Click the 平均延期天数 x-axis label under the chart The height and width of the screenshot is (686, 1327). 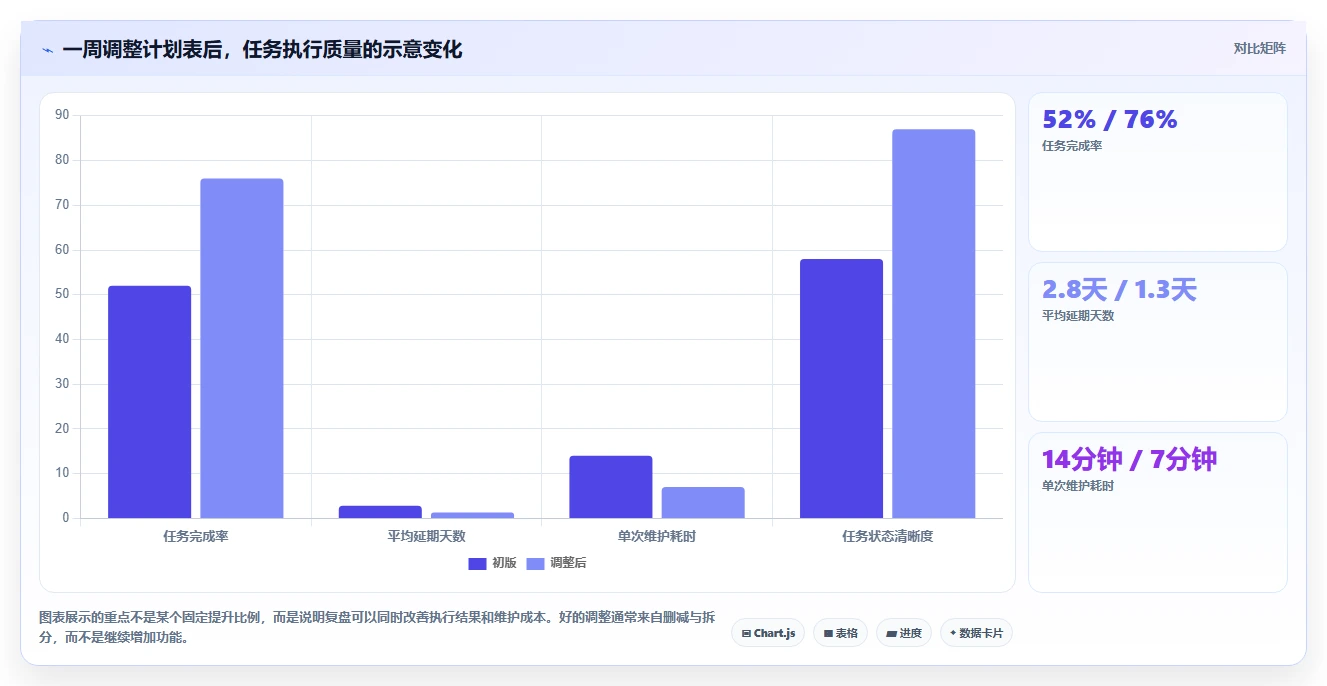pos(427,536)
